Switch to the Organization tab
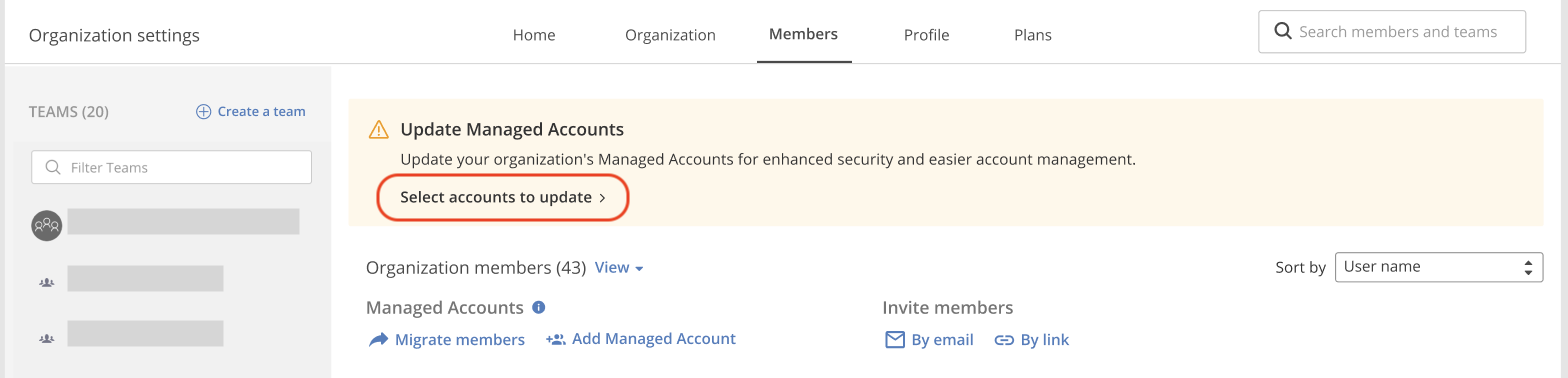The width and height of the screenshot is (1568, 378). pos(670,35)
